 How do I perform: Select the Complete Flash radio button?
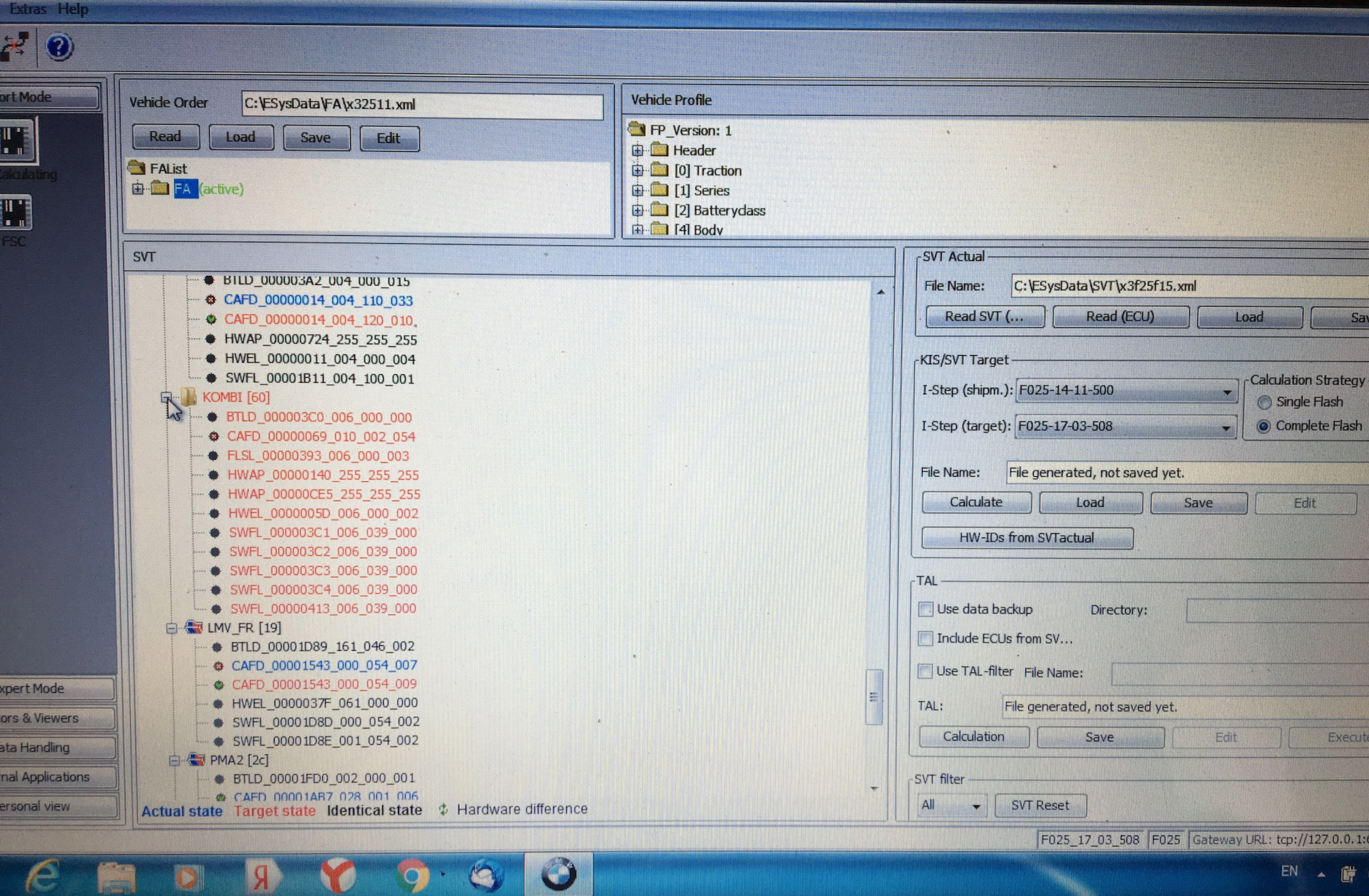[x=1263, y=426]
